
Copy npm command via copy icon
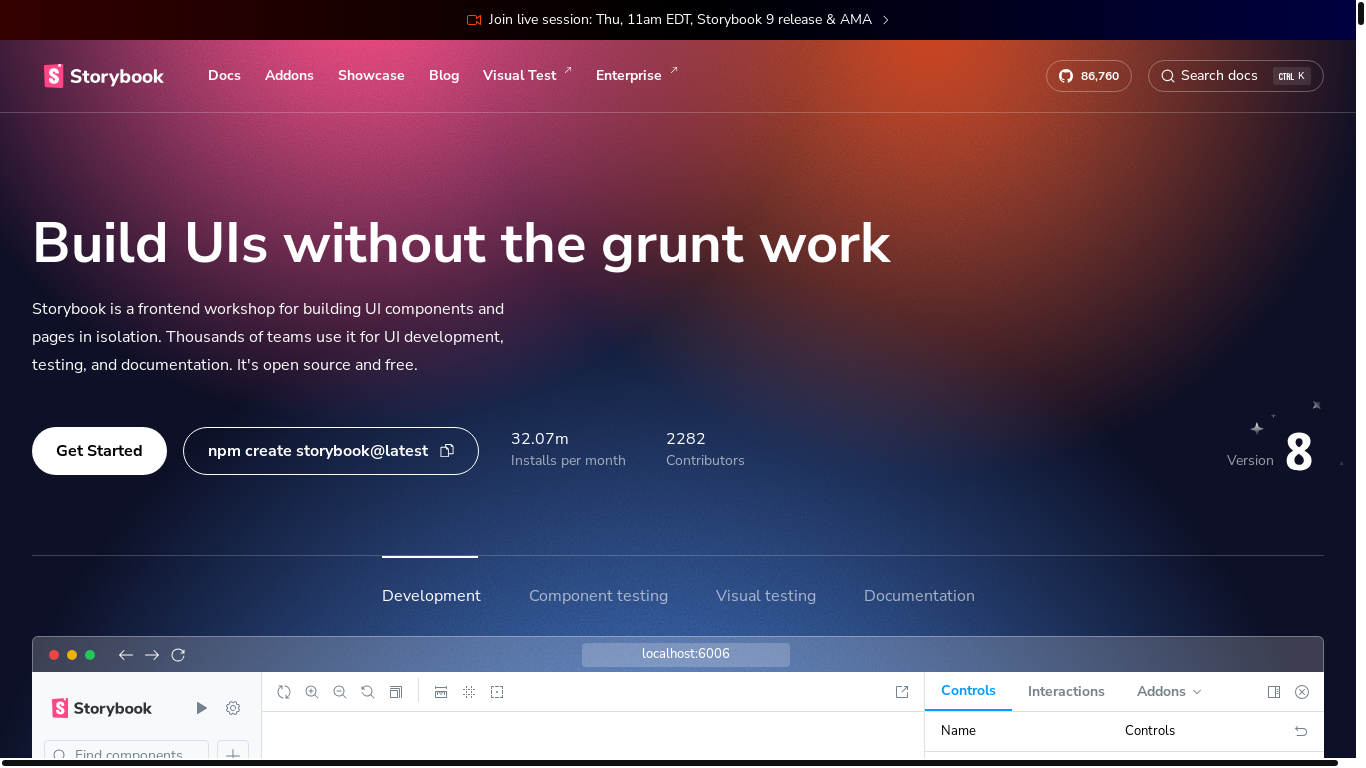pos(447,451)
